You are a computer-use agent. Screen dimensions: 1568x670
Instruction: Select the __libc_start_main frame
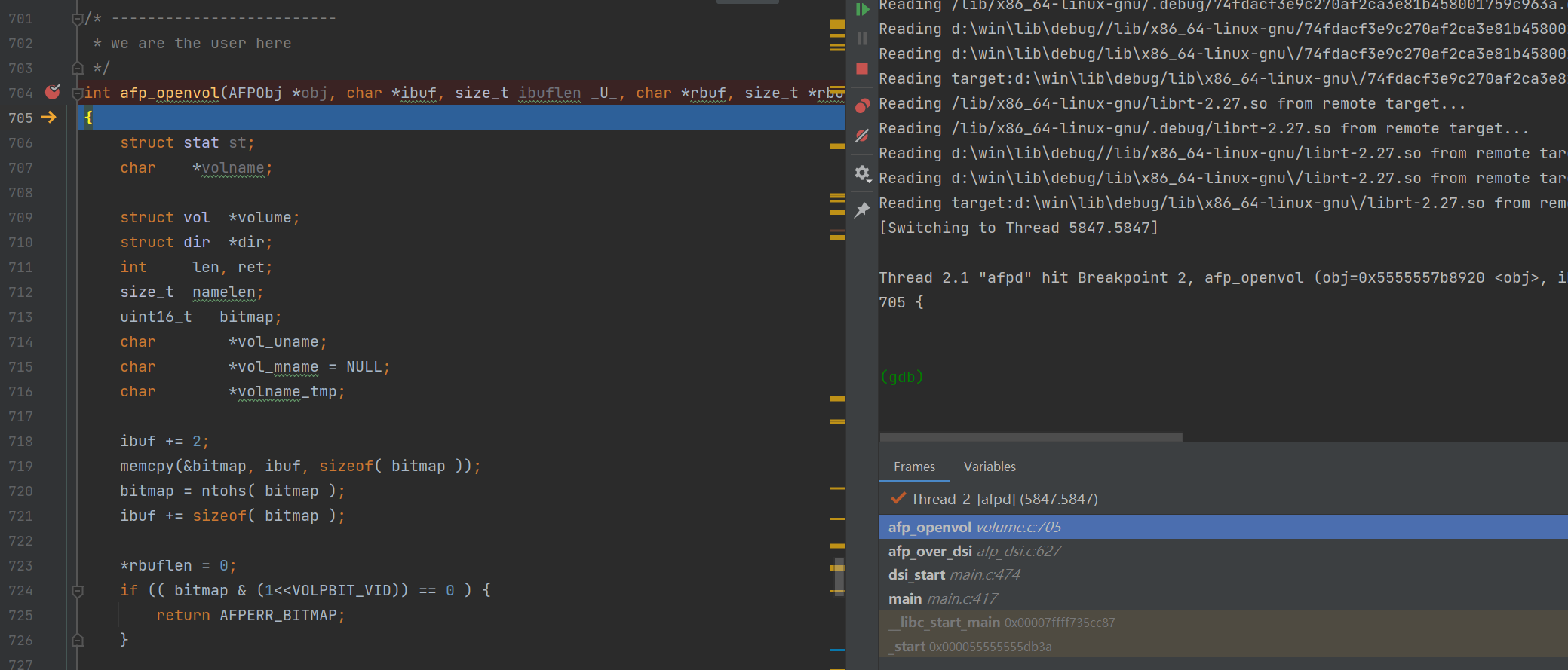(x=1223, y=623)
